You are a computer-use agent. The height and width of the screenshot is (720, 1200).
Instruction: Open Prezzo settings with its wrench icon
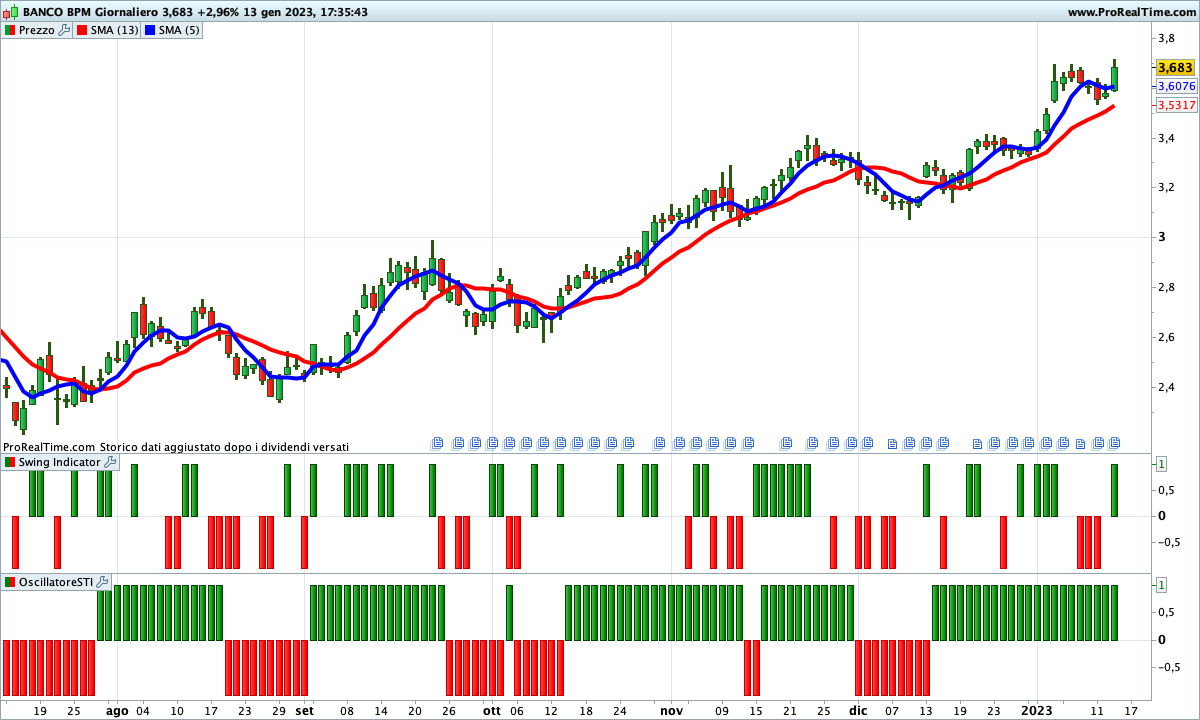pos(65,30)
